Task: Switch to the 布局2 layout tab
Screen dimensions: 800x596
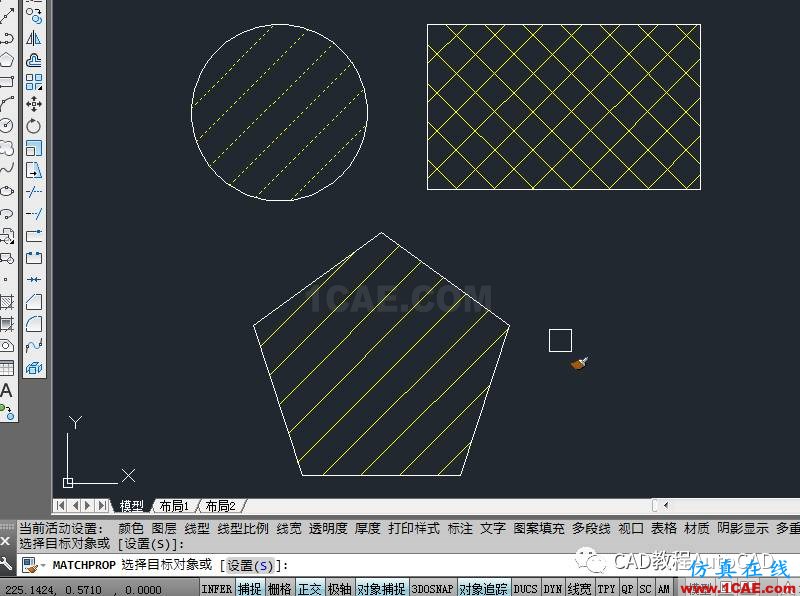Action: tap(220, 506)
